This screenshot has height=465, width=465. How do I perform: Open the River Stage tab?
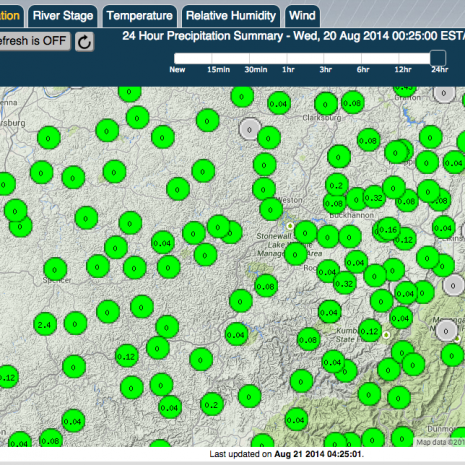(x=63, y=16)
